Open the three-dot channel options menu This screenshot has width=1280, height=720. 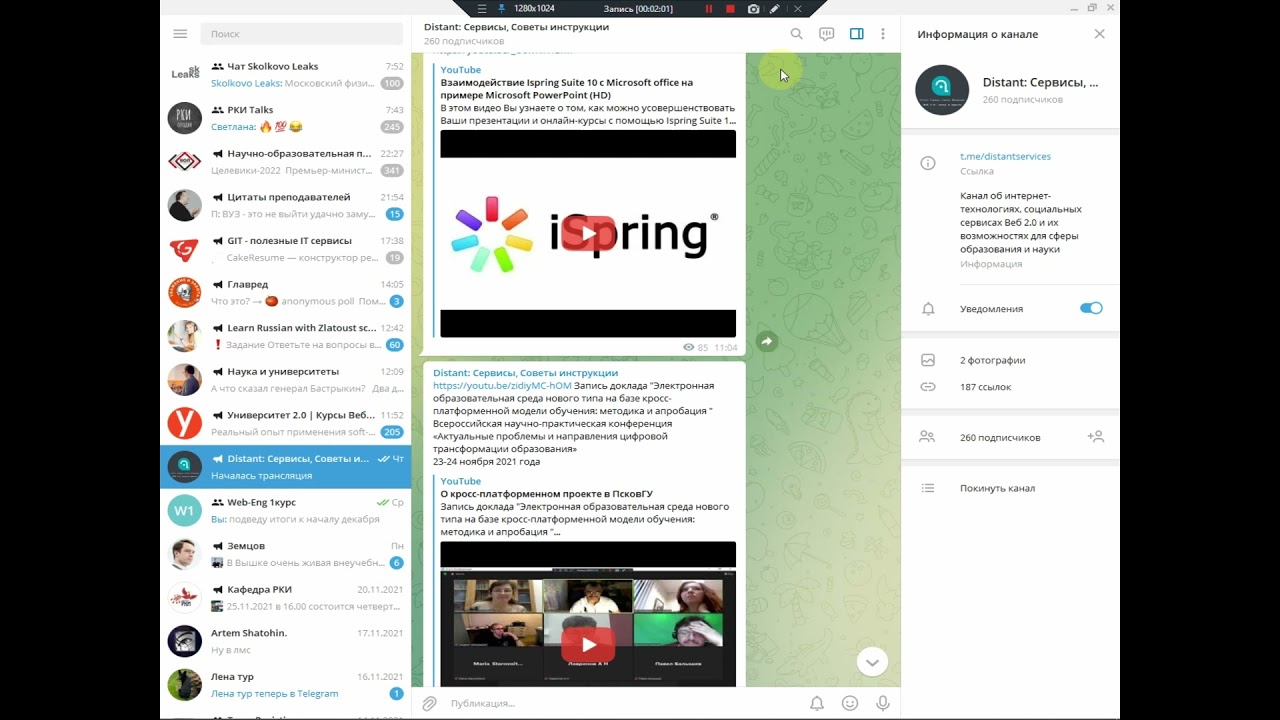pyautogui.click(x=883, y=33)
